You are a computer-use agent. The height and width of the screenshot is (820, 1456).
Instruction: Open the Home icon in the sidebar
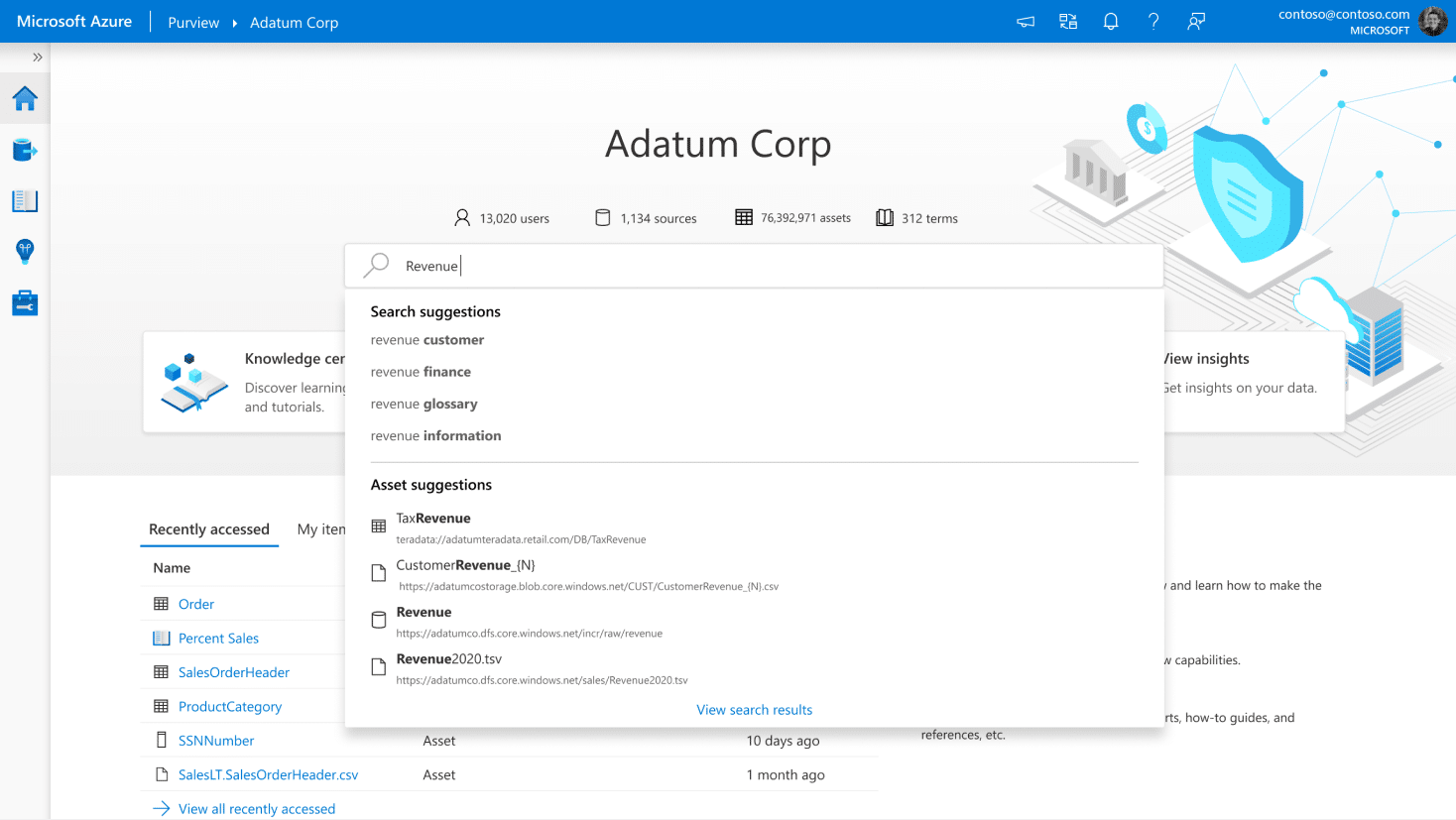[x=25, y=98]
